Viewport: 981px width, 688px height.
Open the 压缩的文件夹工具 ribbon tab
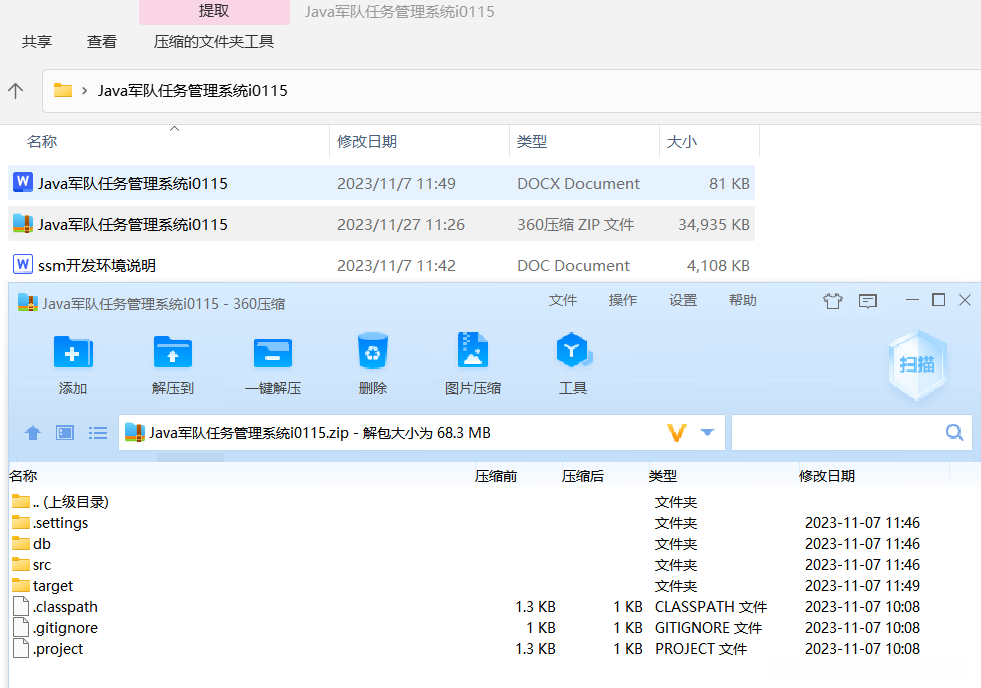[214, 41]
